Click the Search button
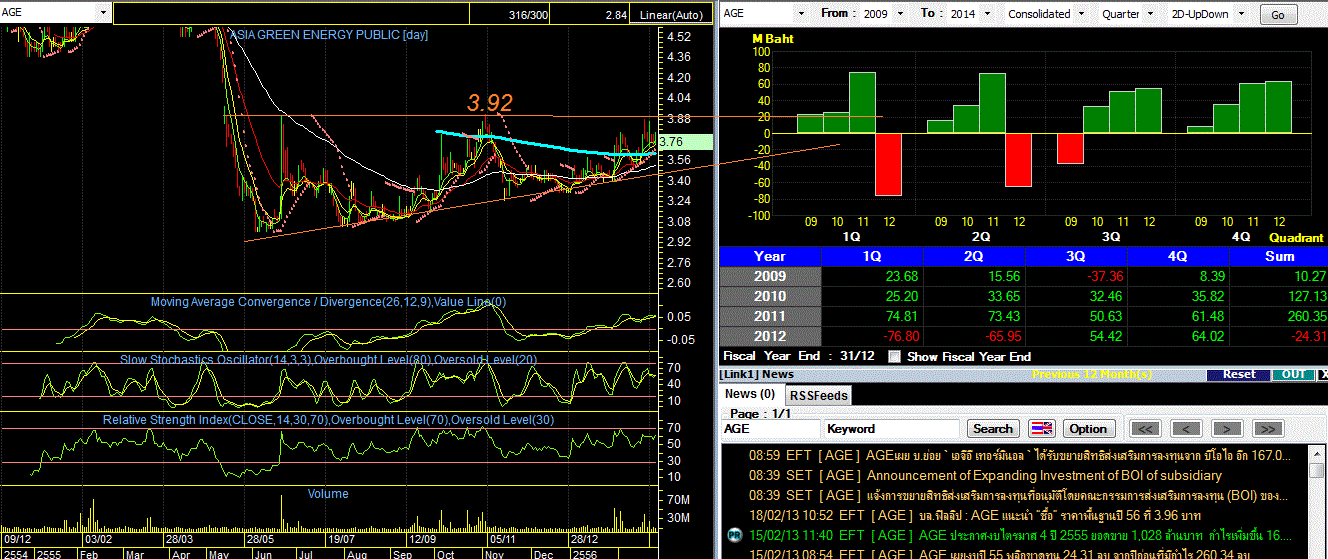The height and width of the screenshot is (559, 1328). coord(993,428)
